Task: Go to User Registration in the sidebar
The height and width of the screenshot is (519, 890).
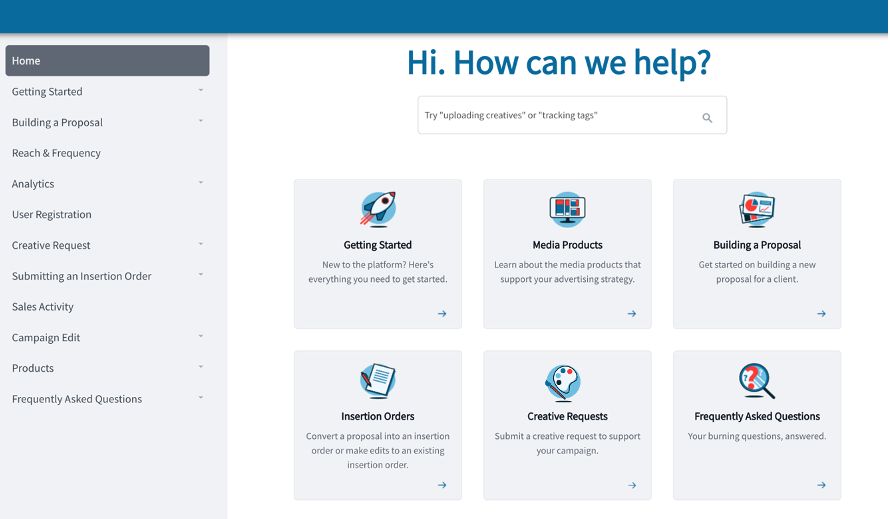Action: pos(52,215)
